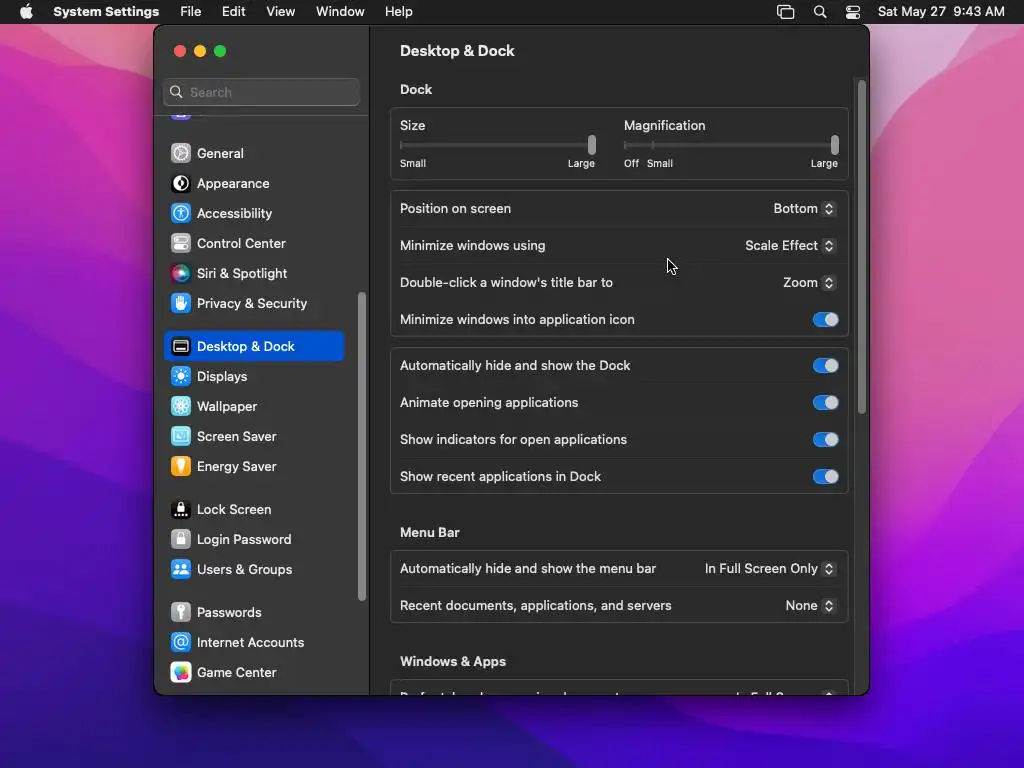1024x768 pixels.
Task: Click the Control Center icon in sidebar
Action: 181,243
